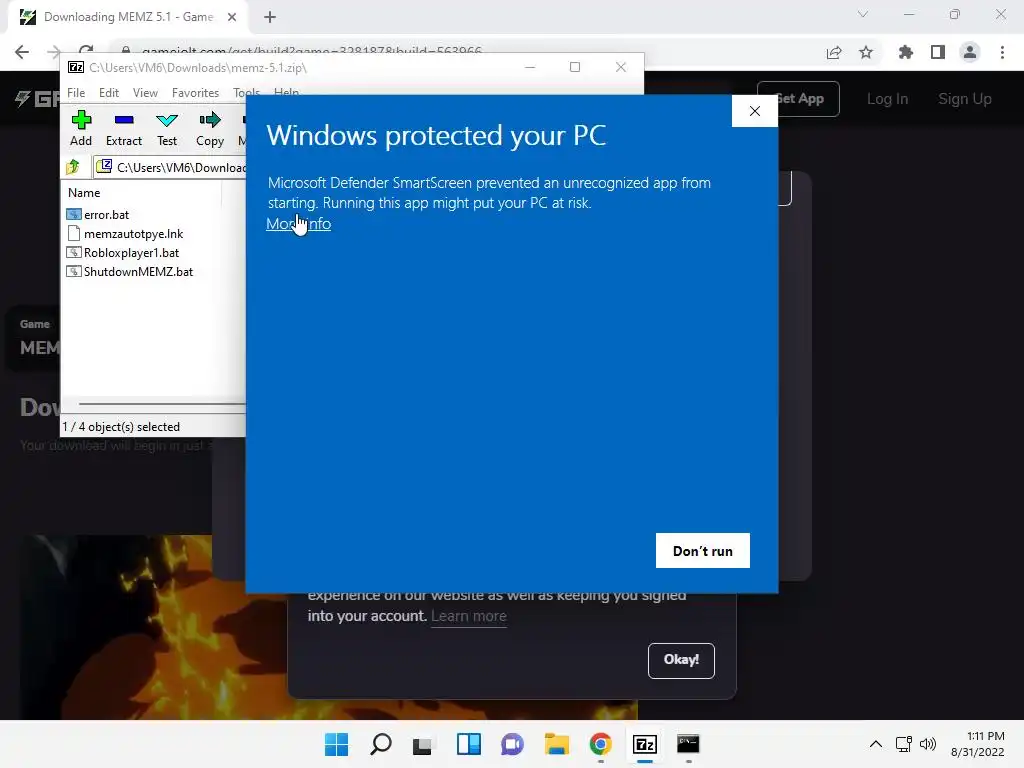1024x768 pixels.
Task: Click the Test checkmark icon in 7-Zip
Action: click(x=167, y=120)
